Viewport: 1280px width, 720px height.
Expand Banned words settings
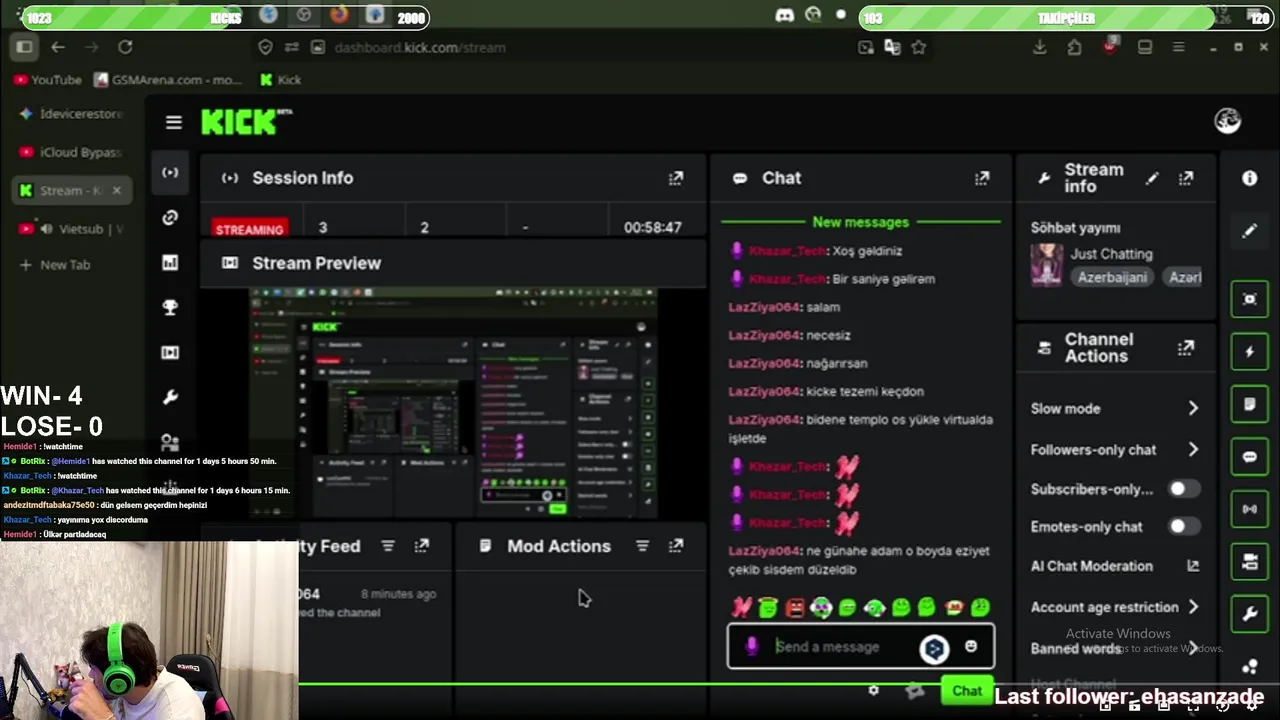[1193, 648]
